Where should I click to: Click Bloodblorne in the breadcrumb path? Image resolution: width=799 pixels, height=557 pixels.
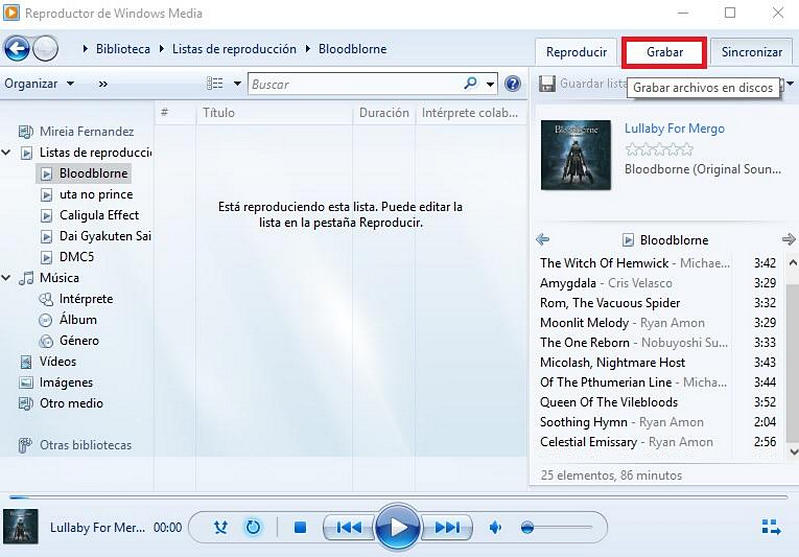tap(353, 49)
